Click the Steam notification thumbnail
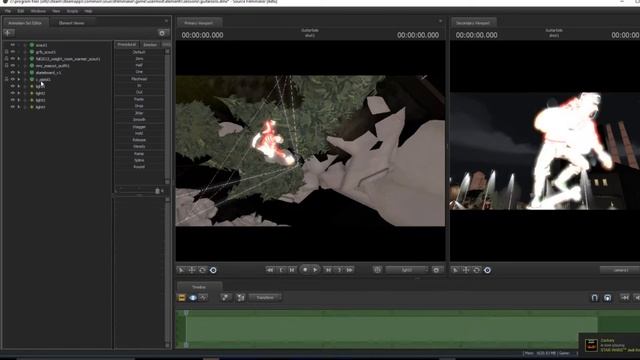The width and height of the screenshot is (640, 360). [591, 345]
